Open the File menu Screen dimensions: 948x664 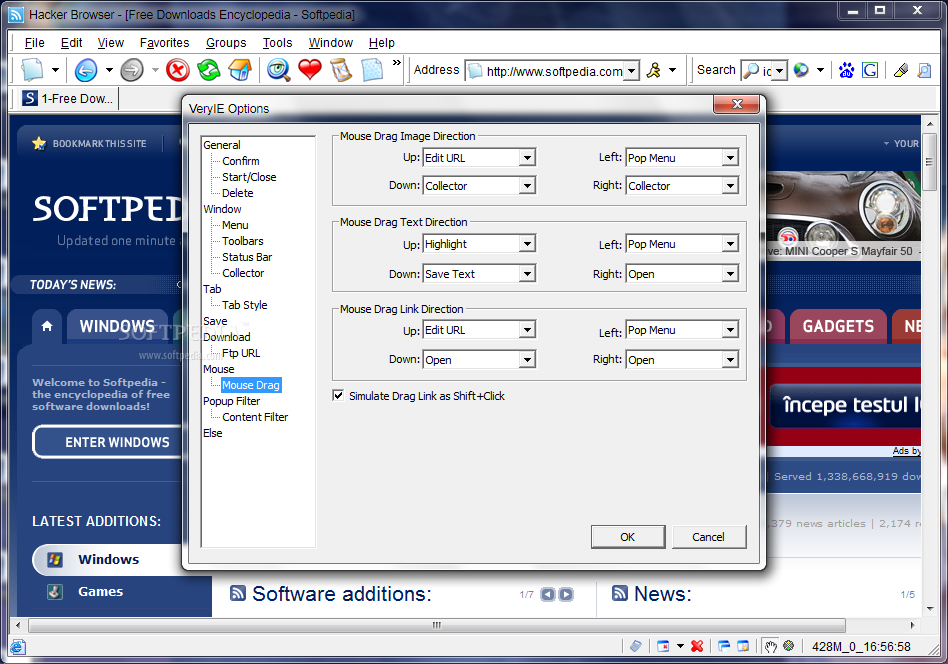pyautogui.click(x=34, y=42)
